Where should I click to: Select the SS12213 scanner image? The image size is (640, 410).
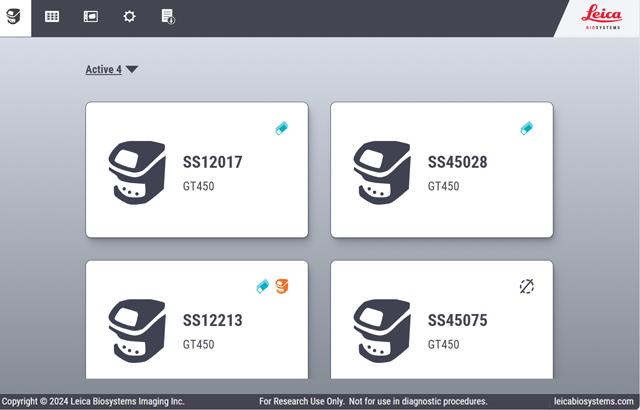[x=137, y=331]
